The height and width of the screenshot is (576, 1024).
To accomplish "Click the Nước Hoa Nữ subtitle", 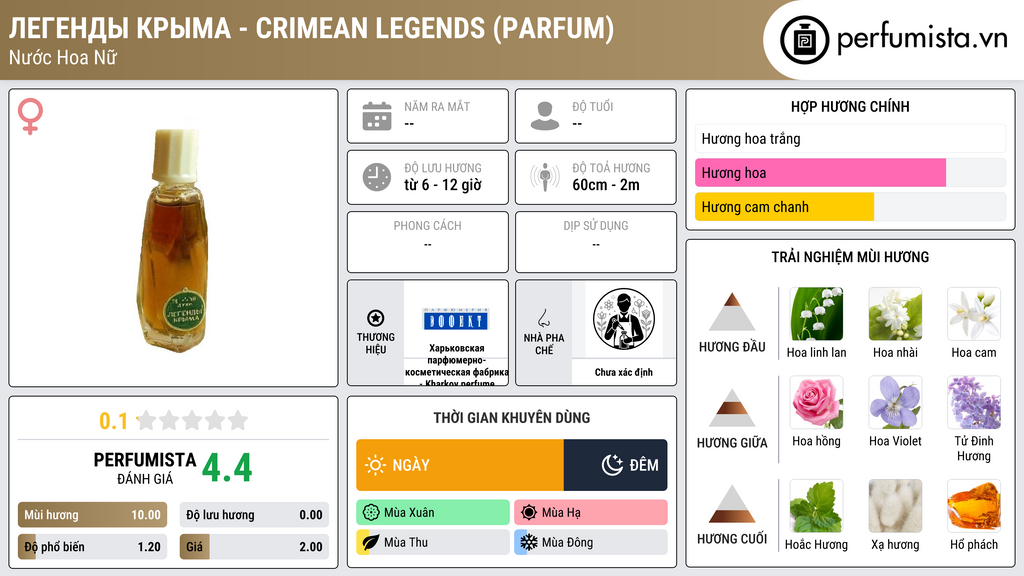I will (x=63, y=57).
